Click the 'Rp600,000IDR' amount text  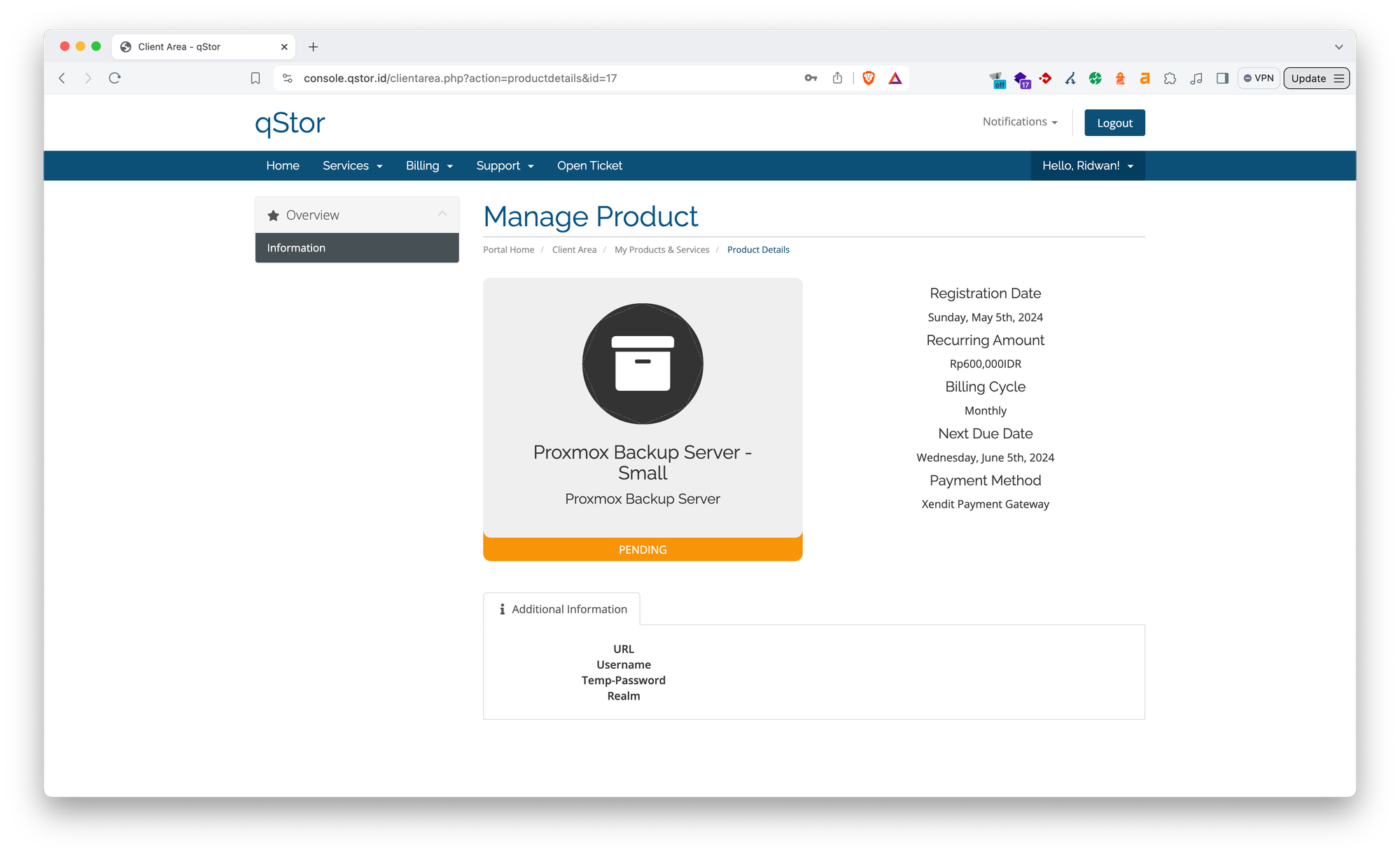point(986,364)
